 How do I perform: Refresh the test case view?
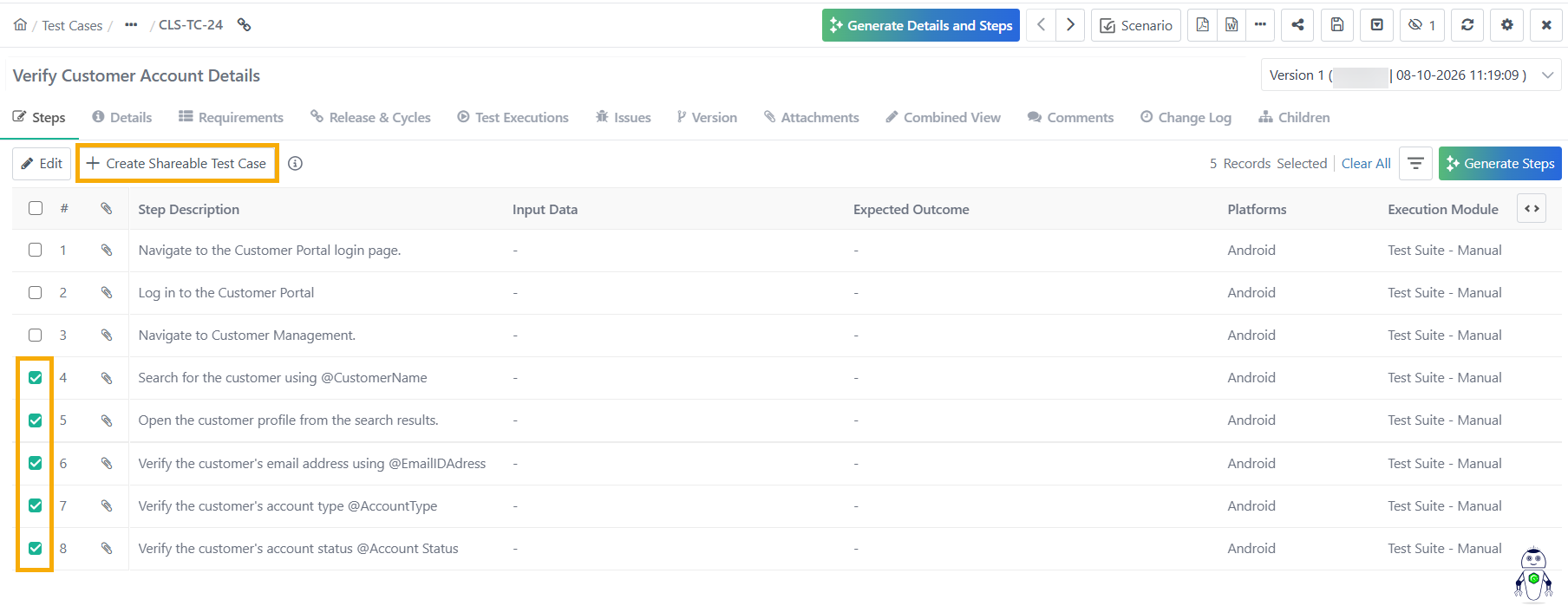(1467, 25)
